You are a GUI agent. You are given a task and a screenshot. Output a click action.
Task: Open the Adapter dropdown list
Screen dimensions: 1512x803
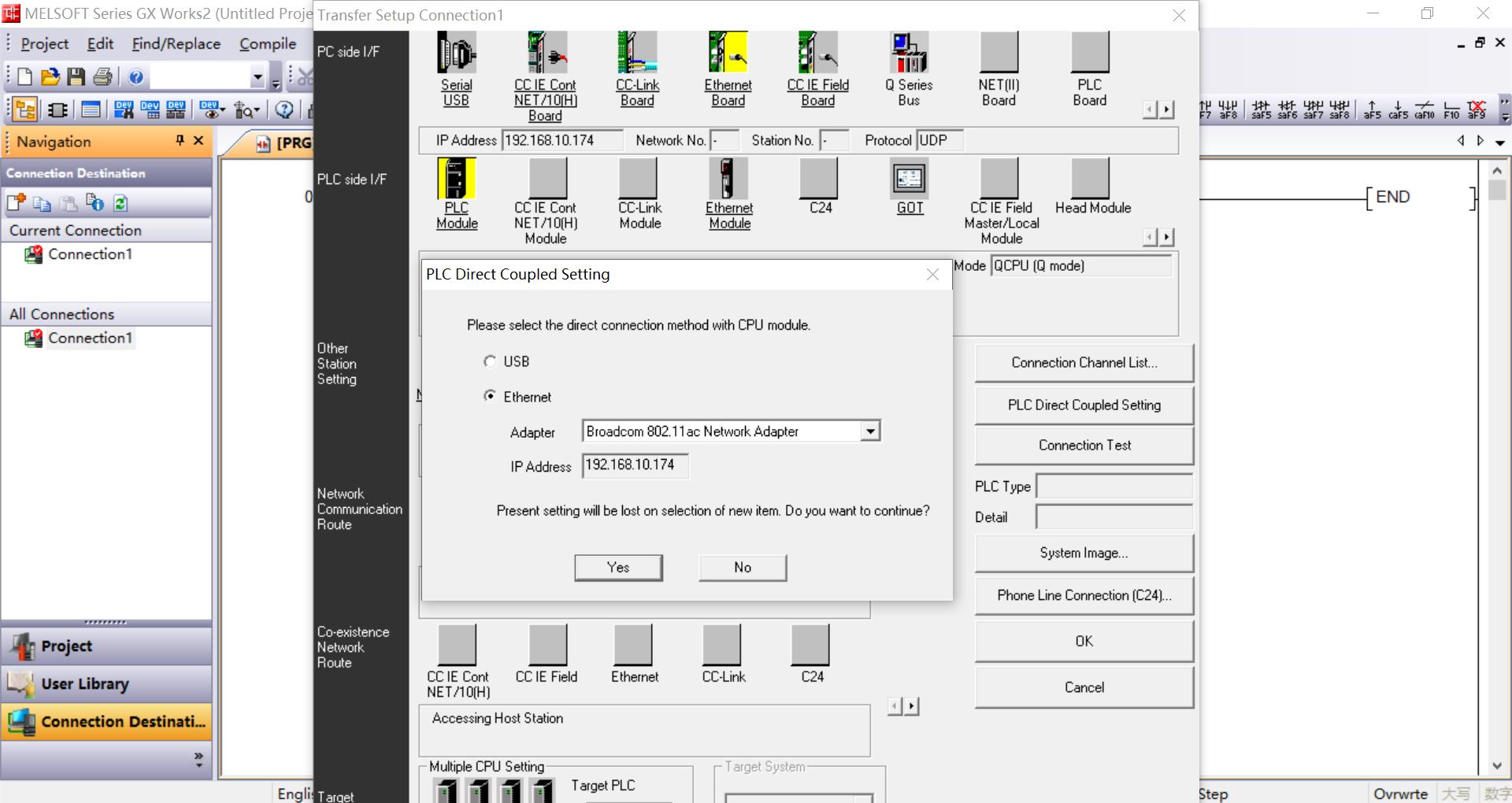coord(869,431)
